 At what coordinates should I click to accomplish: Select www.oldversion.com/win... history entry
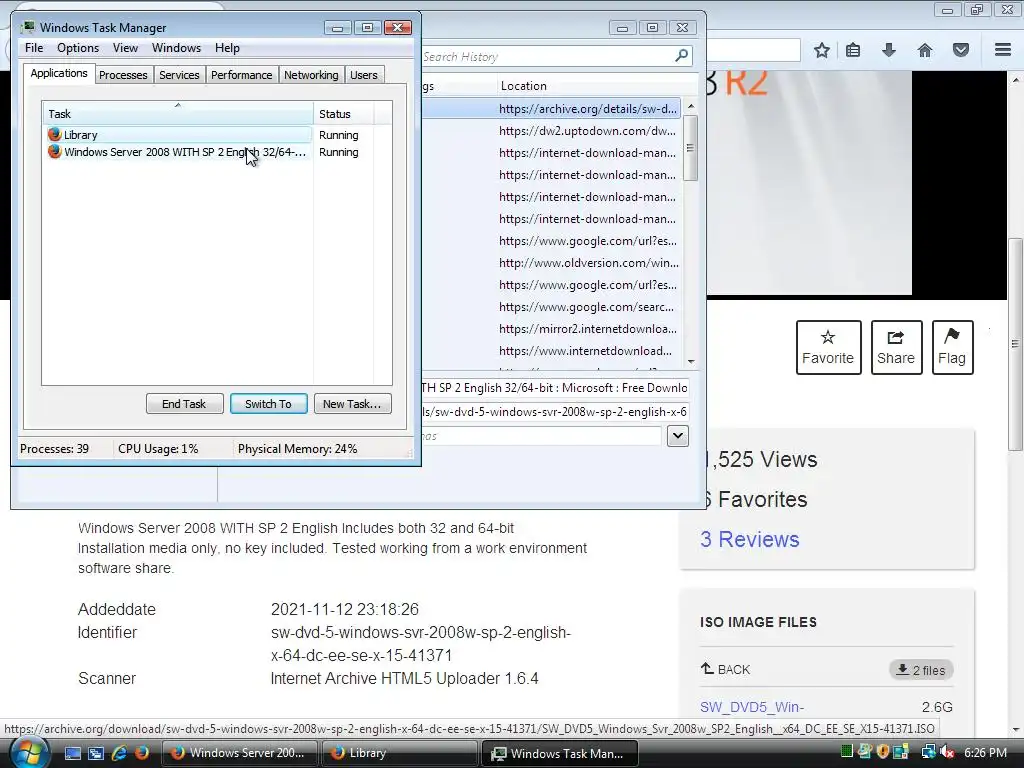click(551, 263)
